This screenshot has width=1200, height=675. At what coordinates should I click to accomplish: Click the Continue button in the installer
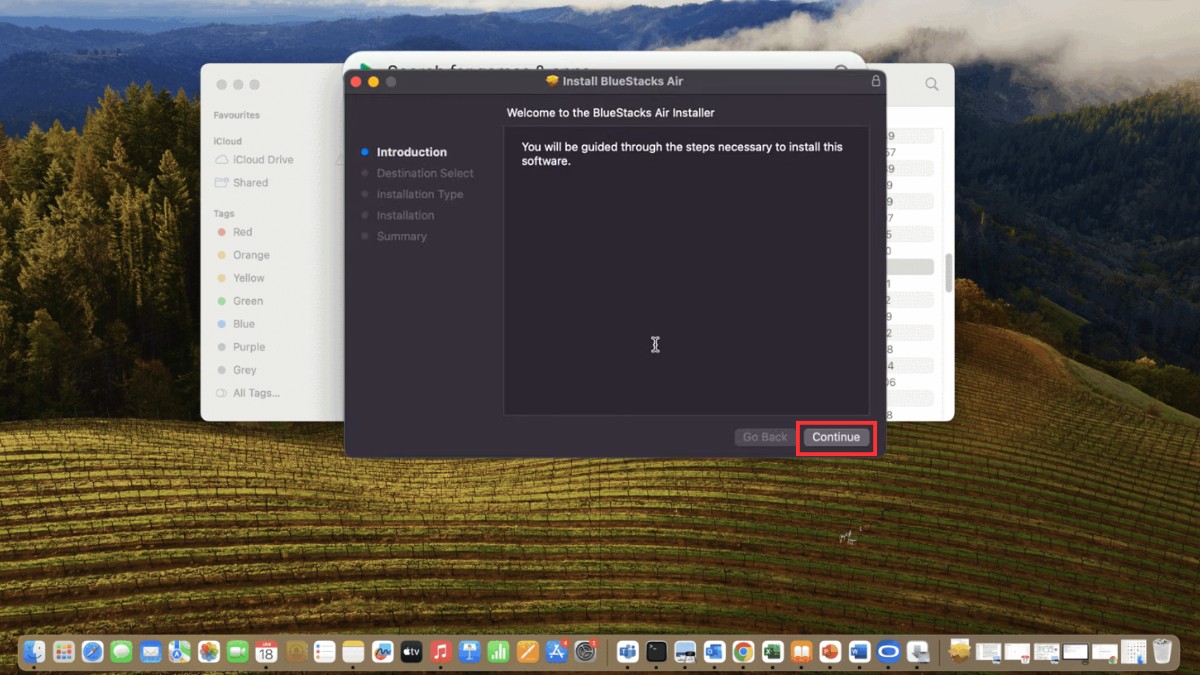coord(836,437)
